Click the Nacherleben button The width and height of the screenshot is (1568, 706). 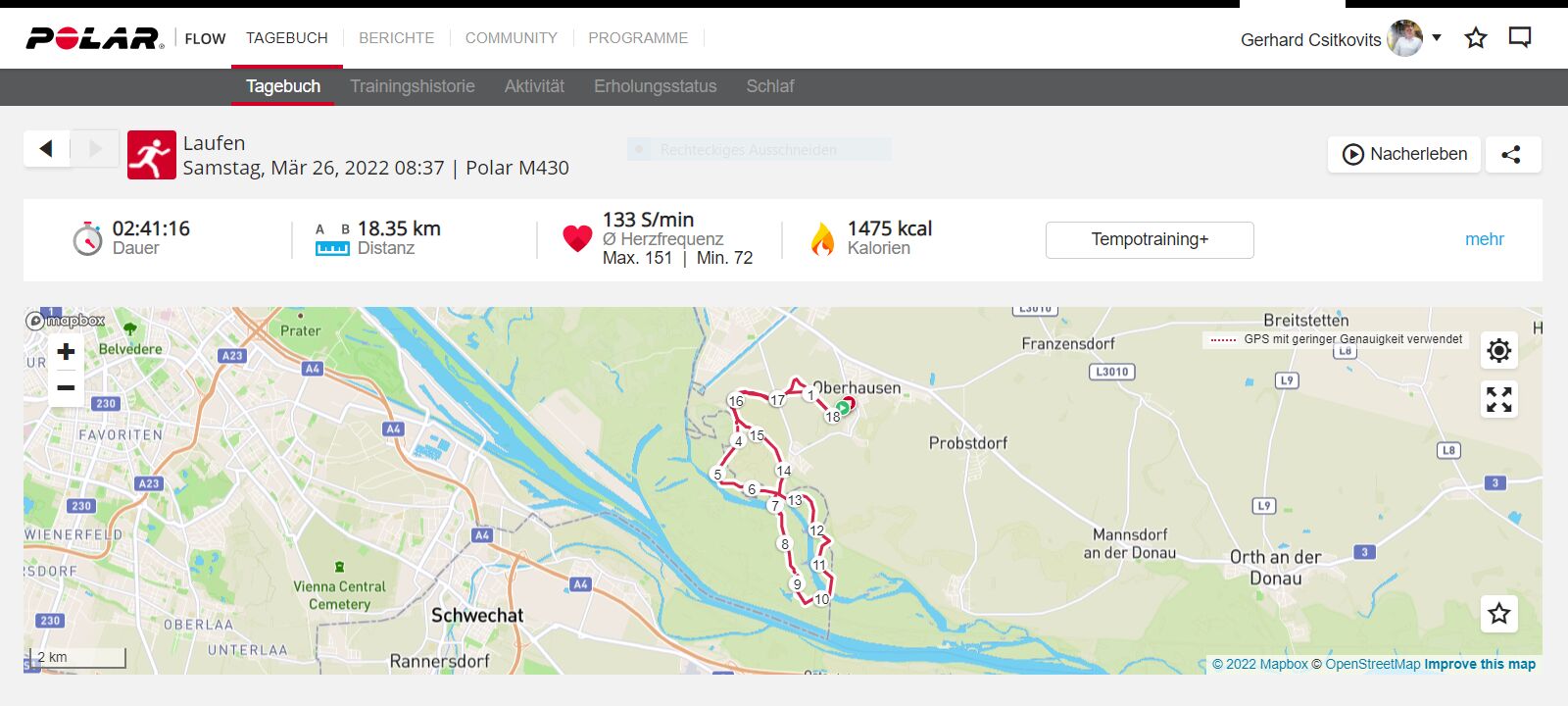[x=1404, y=154]
